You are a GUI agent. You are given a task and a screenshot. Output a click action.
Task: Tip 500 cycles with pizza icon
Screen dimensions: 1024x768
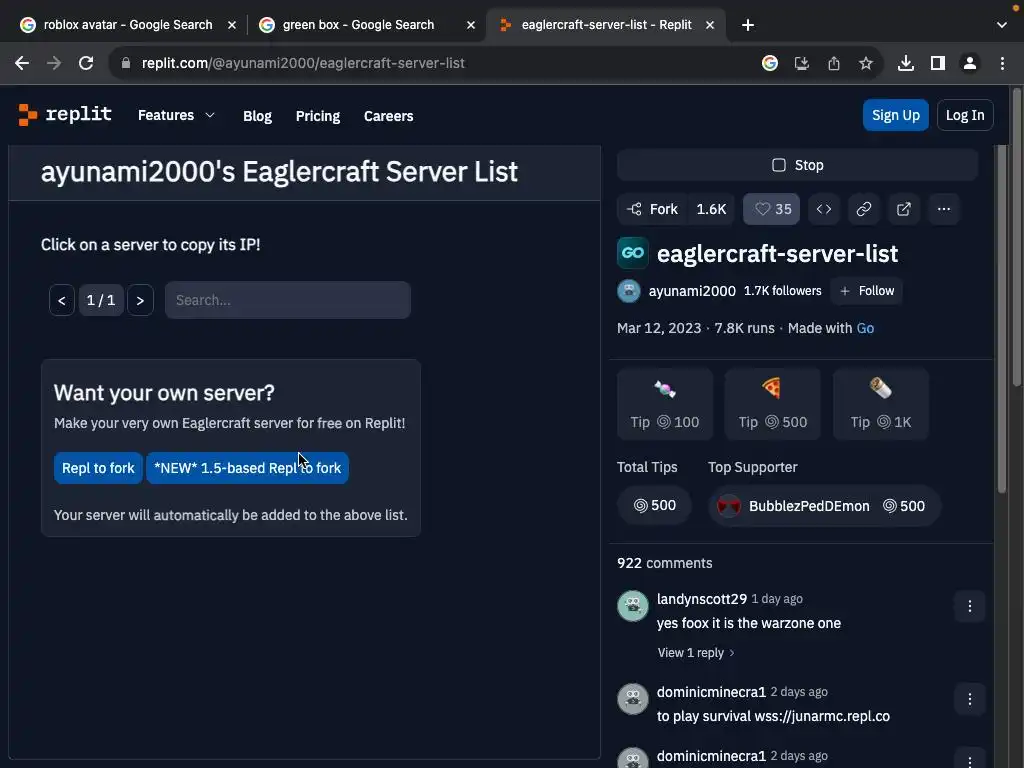pos(773,404)
